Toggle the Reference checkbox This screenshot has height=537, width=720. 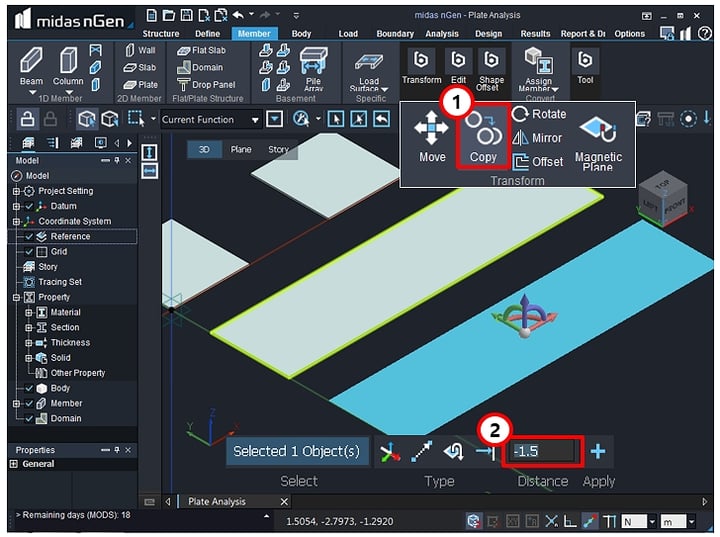29,237
